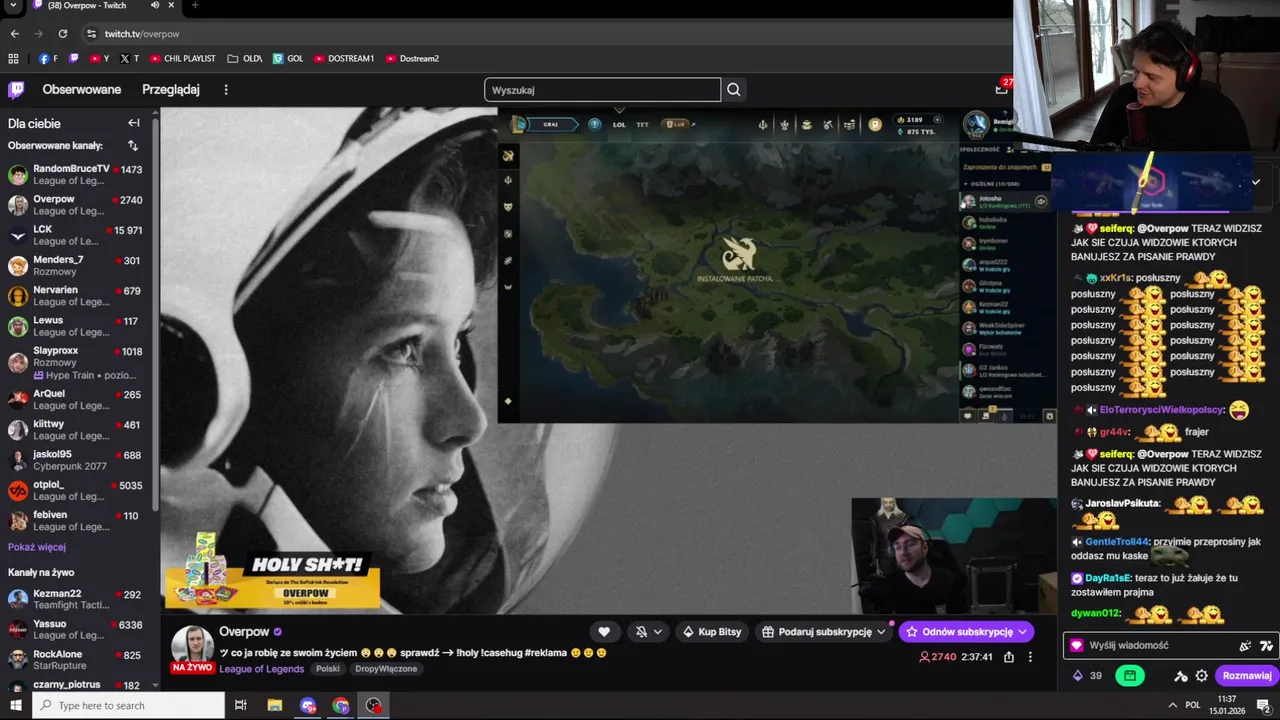
Task: Go back in browser history
Action: pos(15,34)
